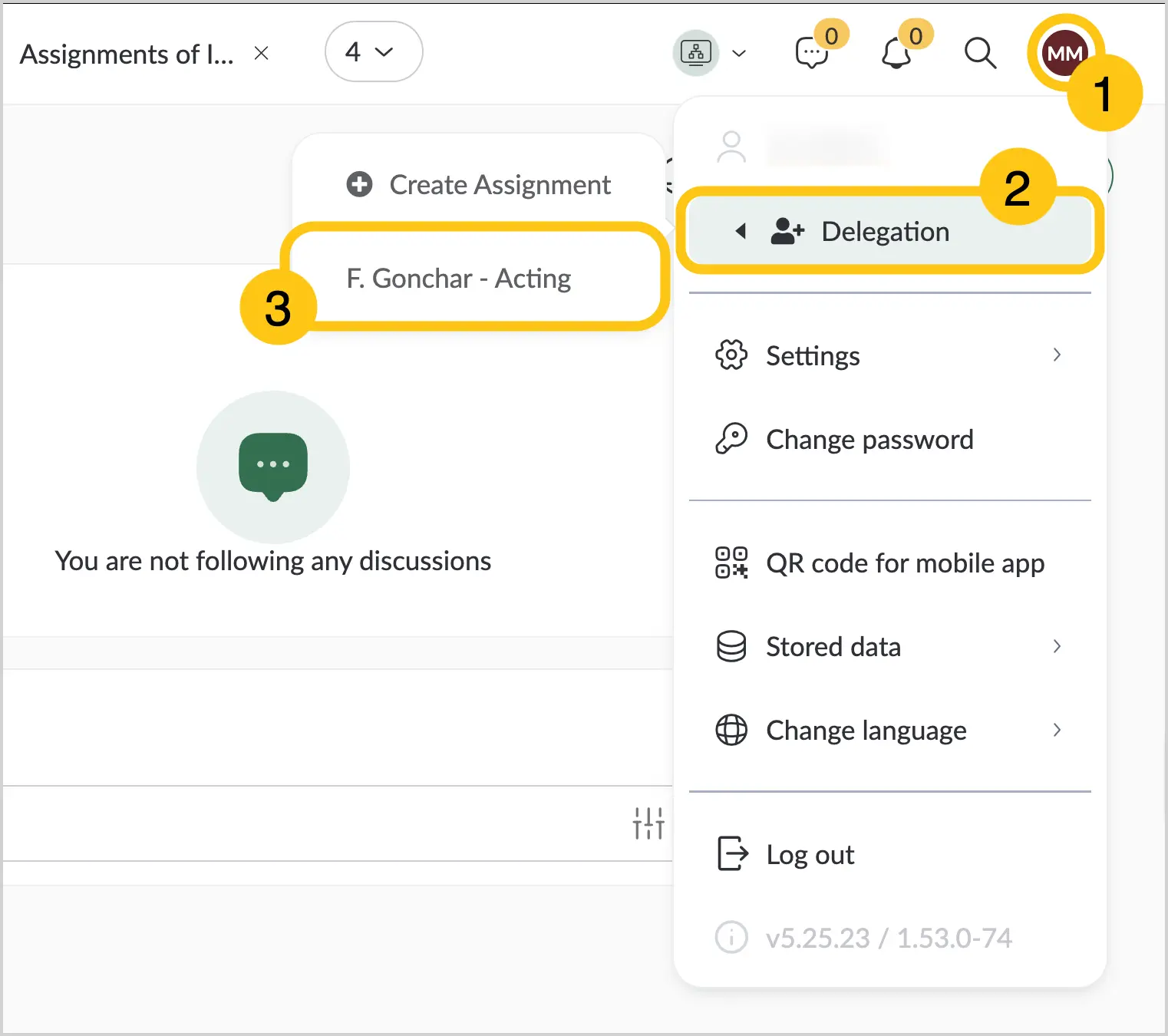Click the plus icon beside Create Assignment
Viewport: 1168px width, 1036px height.
(x=359, y=184)
